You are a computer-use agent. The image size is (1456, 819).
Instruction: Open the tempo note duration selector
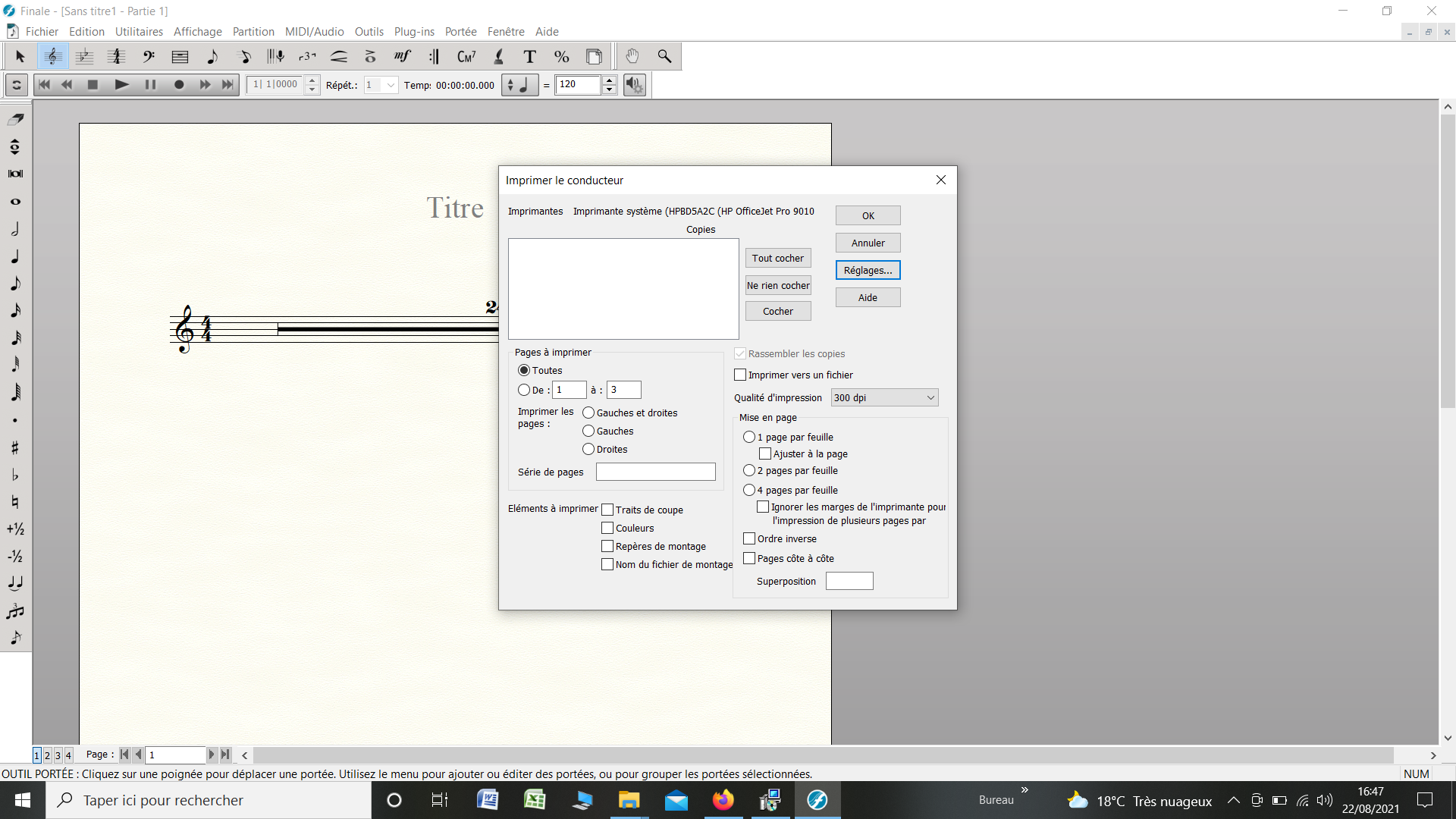520,85
